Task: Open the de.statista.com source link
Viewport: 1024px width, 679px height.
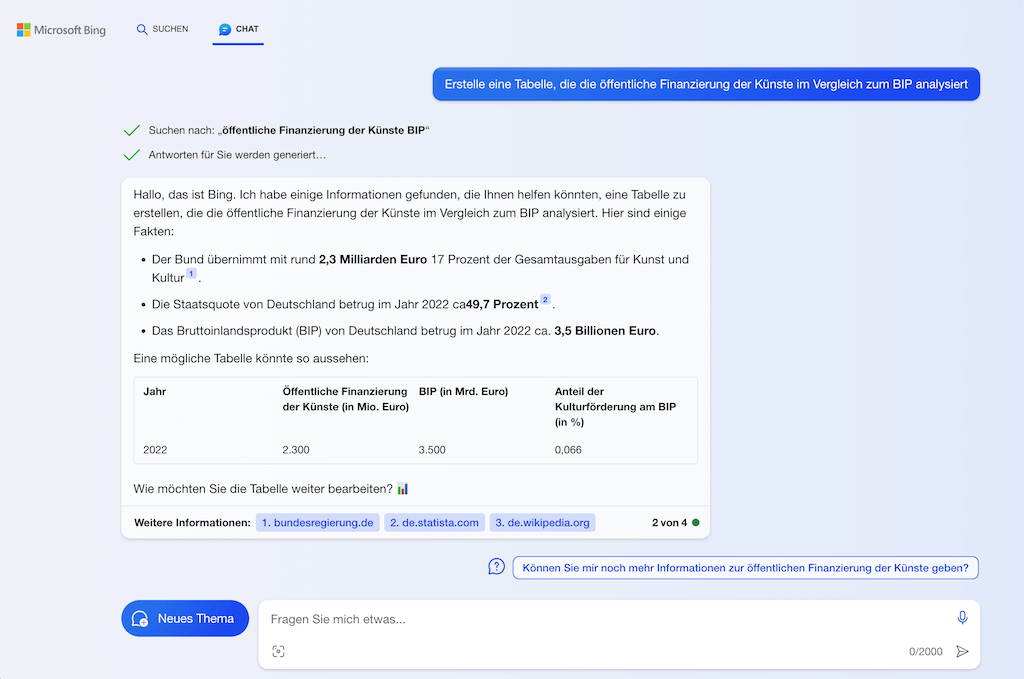Action: click(434, 522)
